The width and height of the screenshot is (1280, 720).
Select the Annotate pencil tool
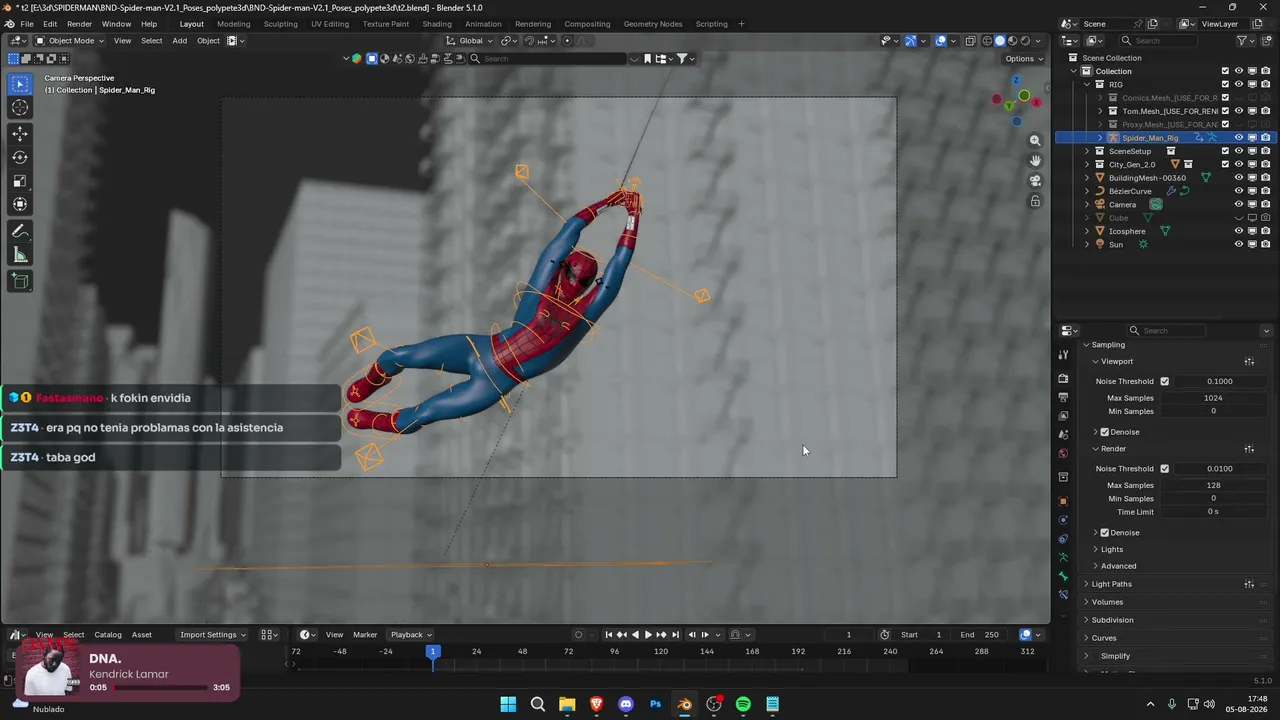(20, 231)
